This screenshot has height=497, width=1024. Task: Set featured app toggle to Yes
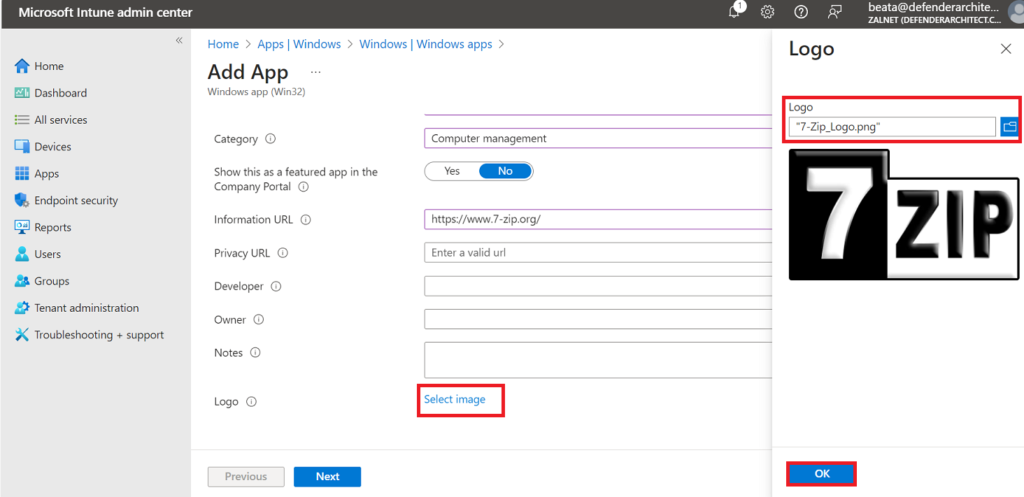(452, 171)
